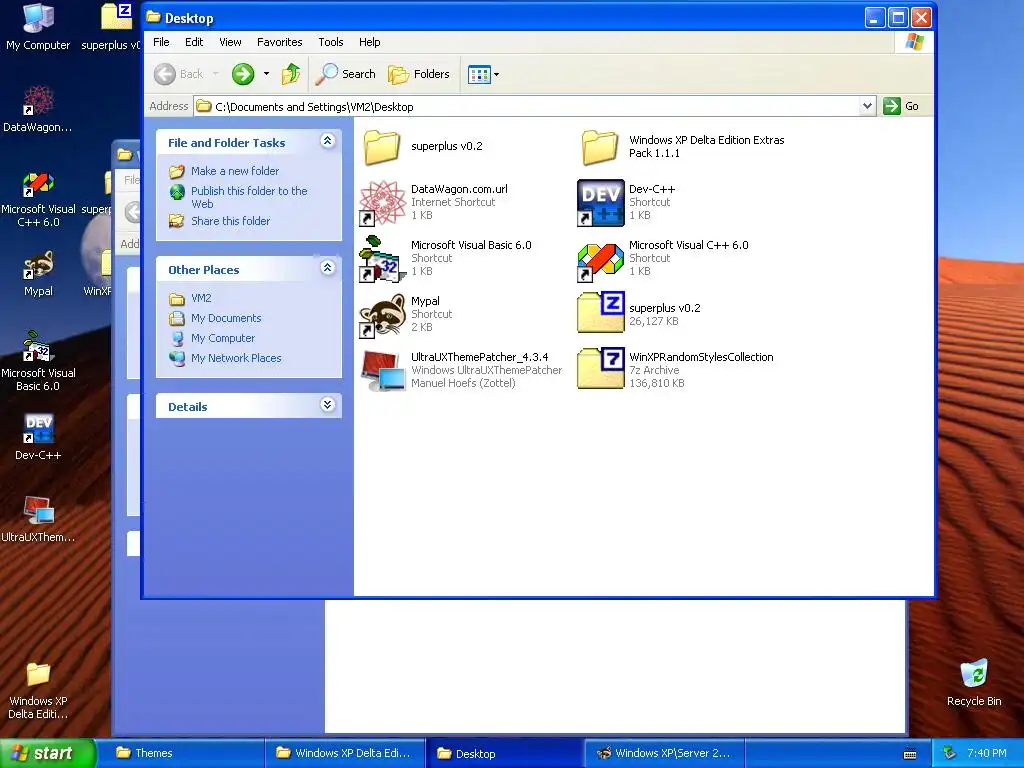Screen dimensions: 1024x768
Task: Go to My Documents in Other Places
Action: point(216,318)
